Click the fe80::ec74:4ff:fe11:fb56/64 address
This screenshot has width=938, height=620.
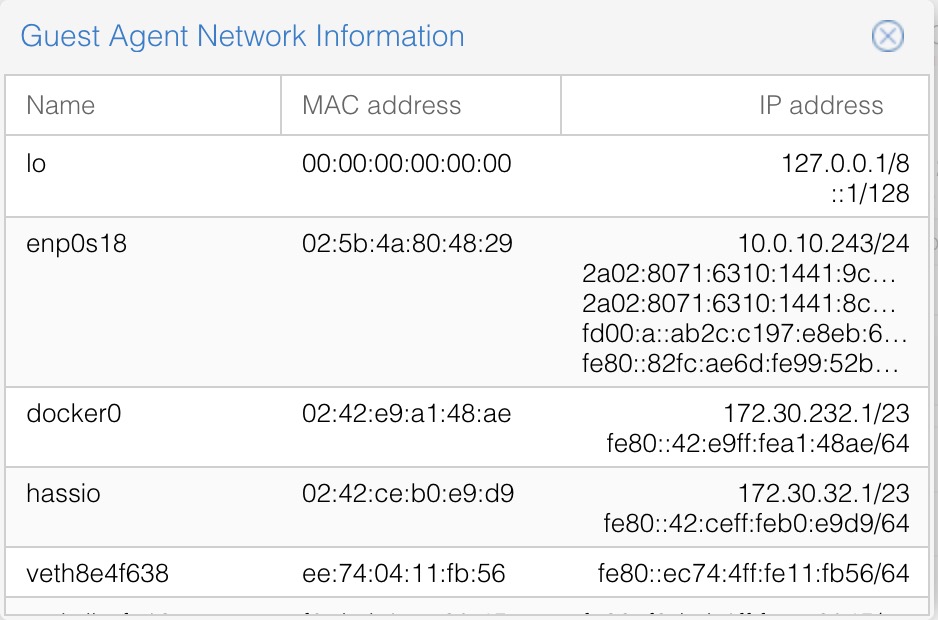point(754,573)
